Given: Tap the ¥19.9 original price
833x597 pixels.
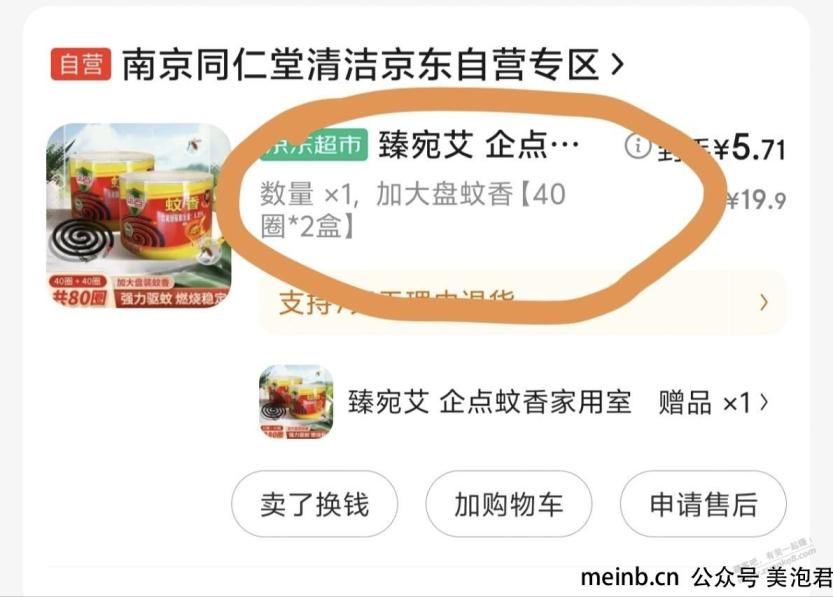Looking at the screenshot, I should [x=755, y=201].
